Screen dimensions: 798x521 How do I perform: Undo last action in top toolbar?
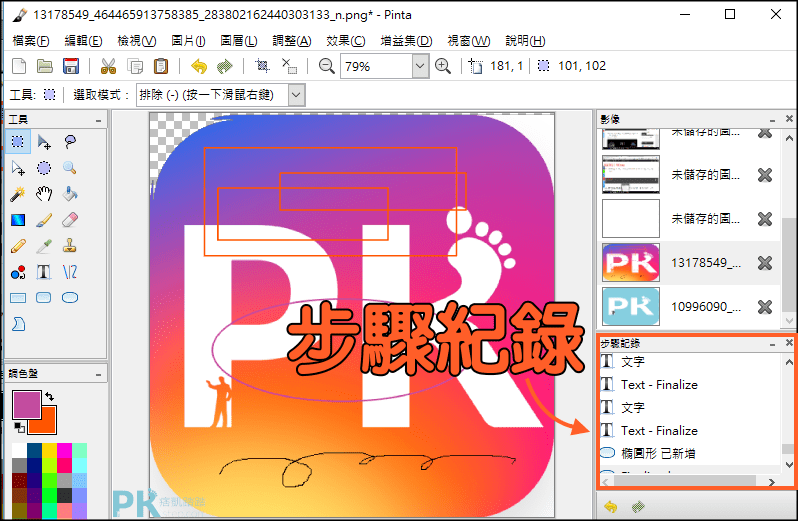coord(198,66)
